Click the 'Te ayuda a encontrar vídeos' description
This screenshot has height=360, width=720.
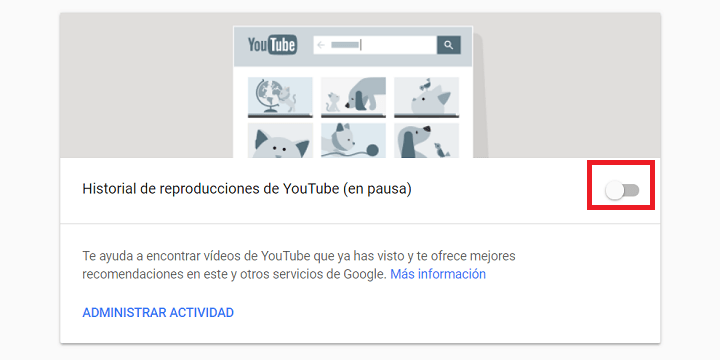click(299, 265)
